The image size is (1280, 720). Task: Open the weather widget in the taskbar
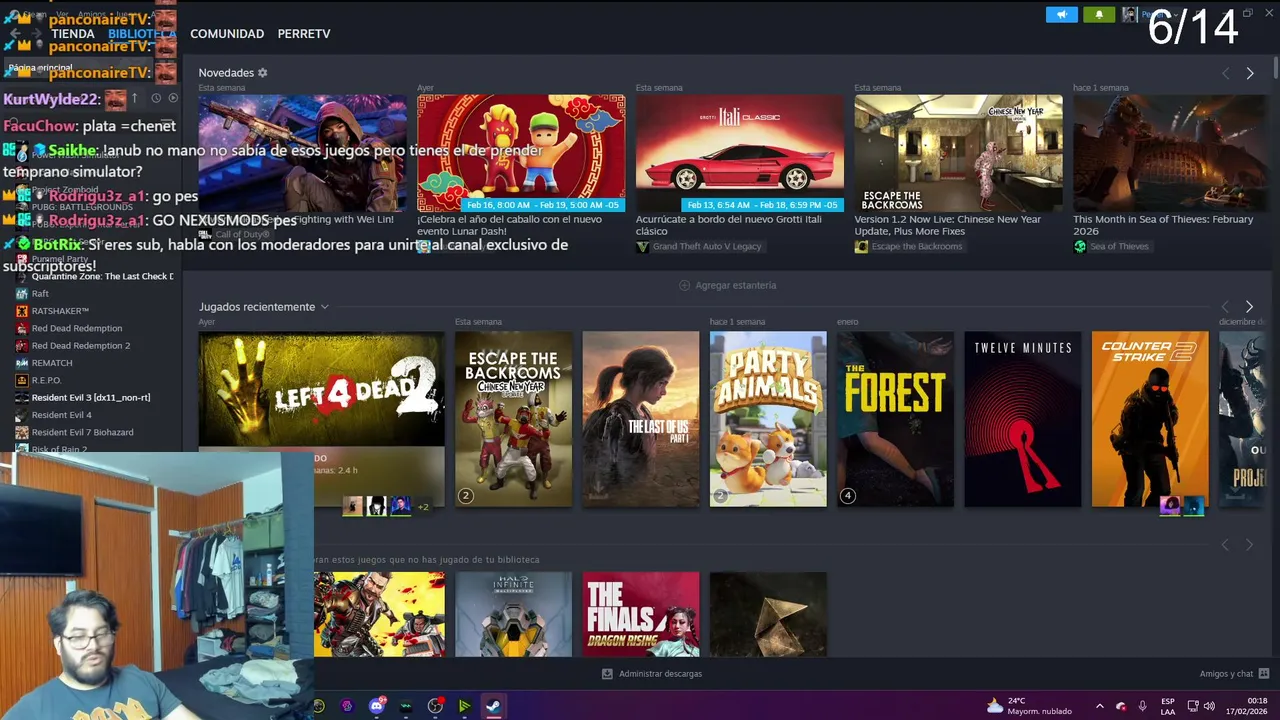pyautogui.click(x=1029, y=706)
